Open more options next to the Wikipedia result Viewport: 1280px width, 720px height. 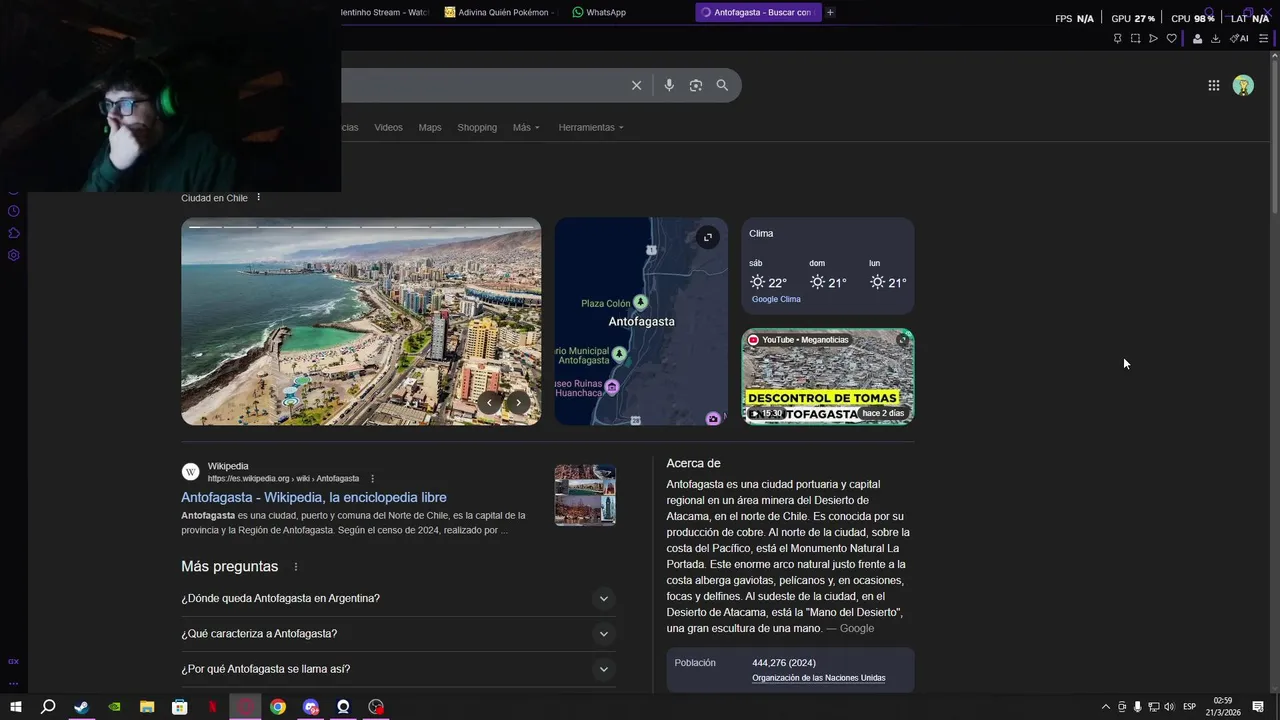pos(372,479)
